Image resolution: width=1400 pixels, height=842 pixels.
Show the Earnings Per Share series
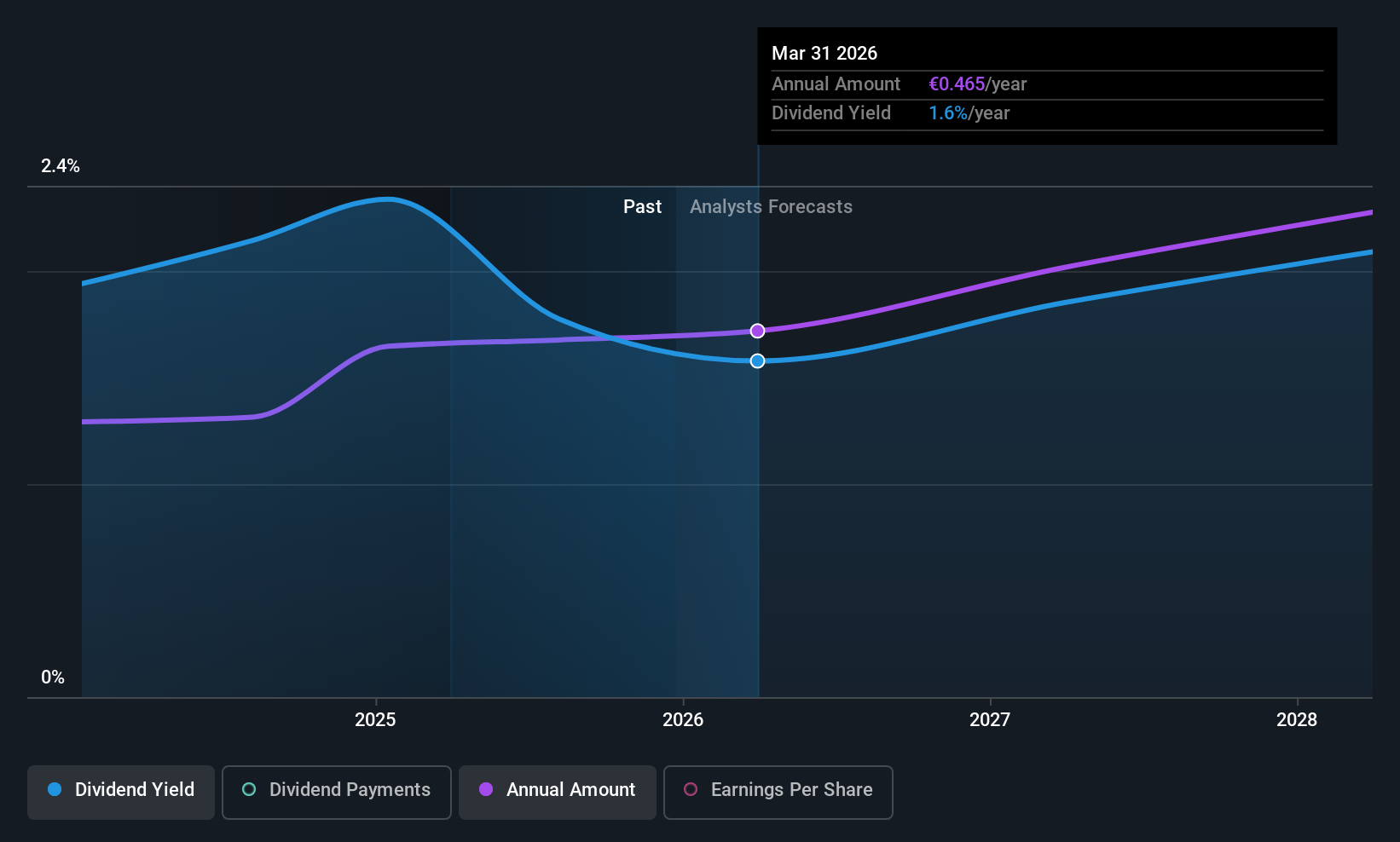778,792
